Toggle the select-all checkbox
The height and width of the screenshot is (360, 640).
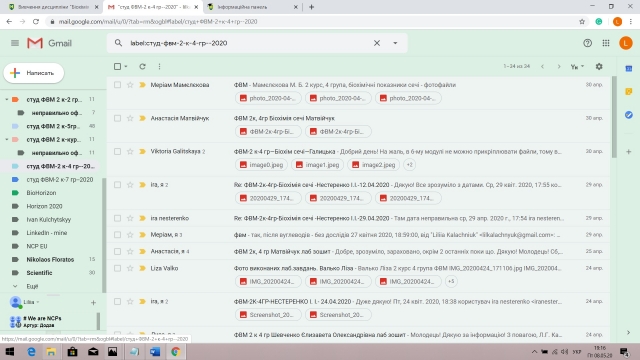click(x=118, y=66)
